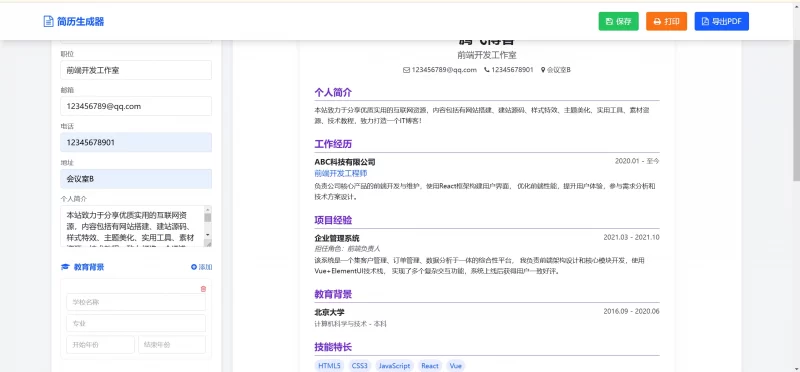
Task: Edit the 职位 field containing 前端开发工作室
Action: point(136,70)
